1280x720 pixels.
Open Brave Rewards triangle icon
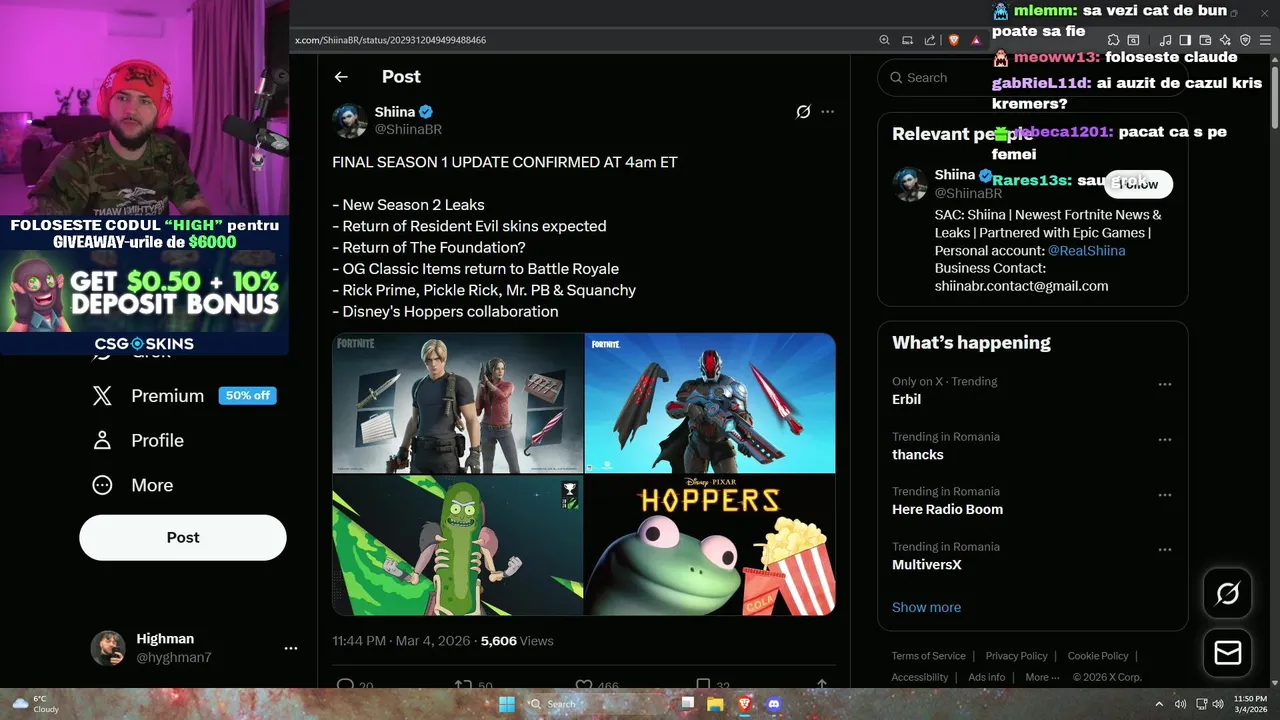pos(976,40)
